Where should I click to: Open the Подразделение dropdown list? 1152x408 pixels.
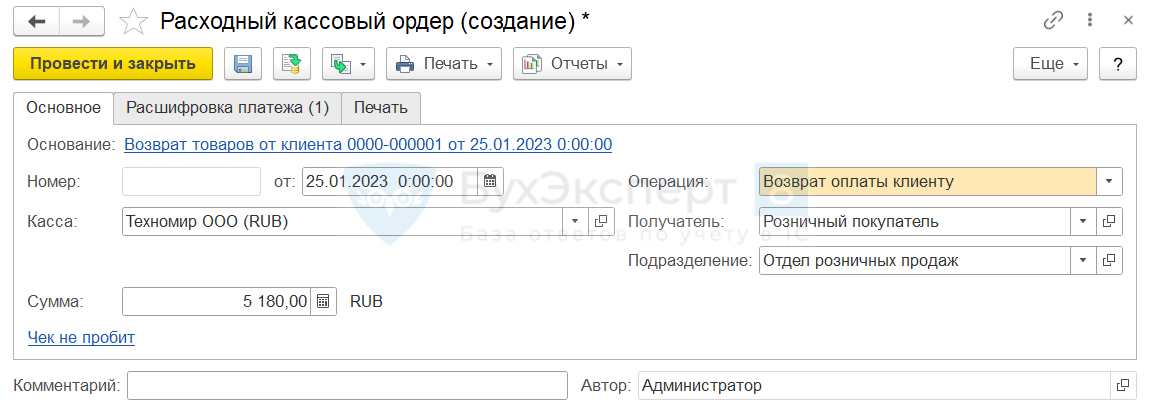[1083, 261]
